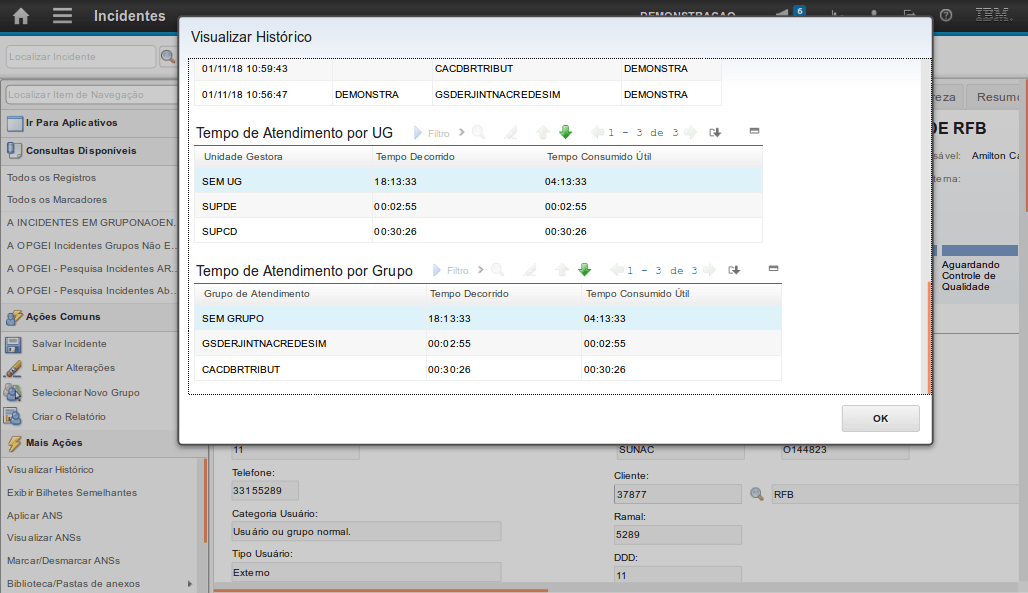Collapse the Tempo de Atendimento por UG table

[755, 131]
